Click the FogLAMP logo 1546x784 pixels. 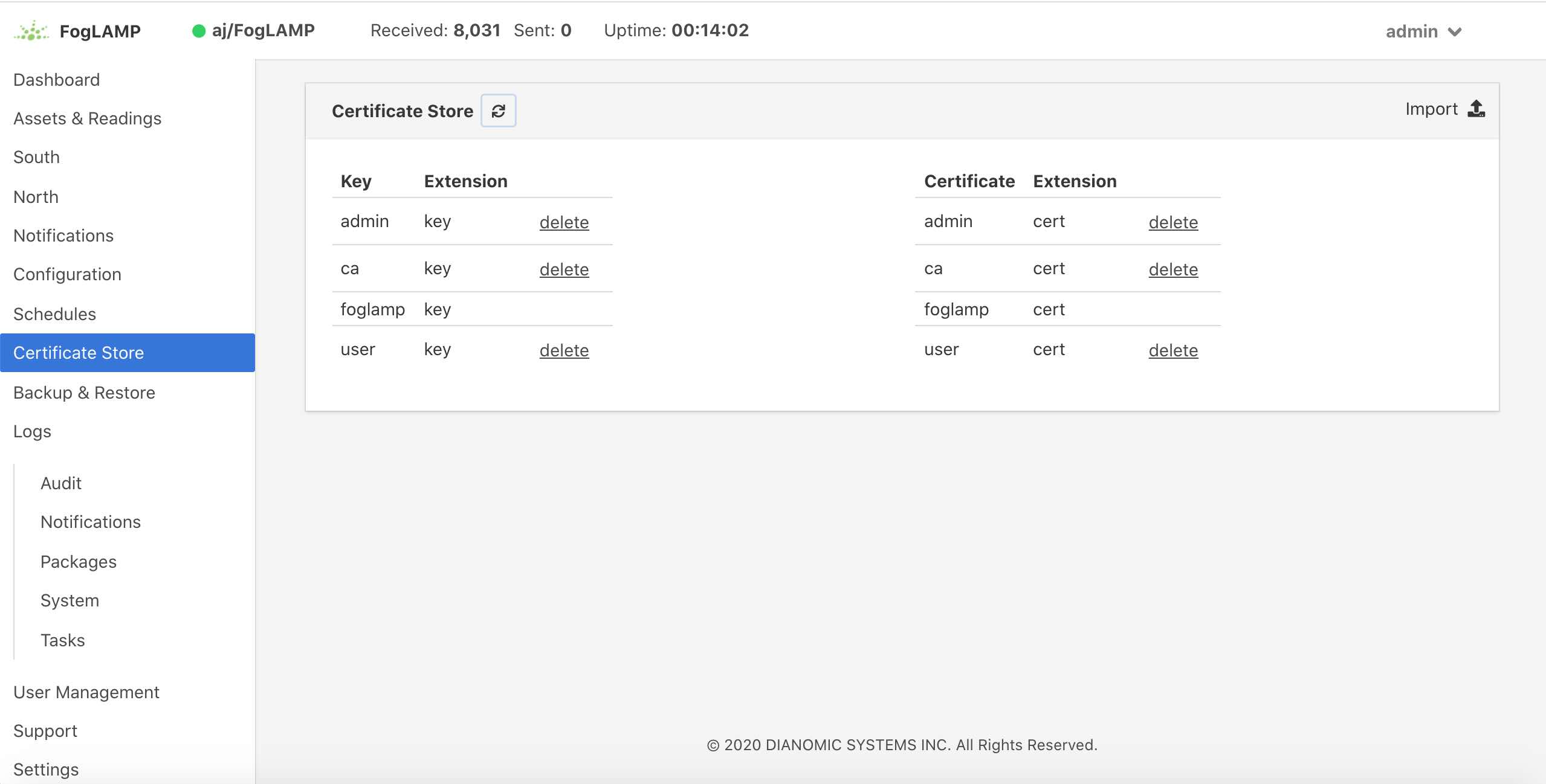tap(33, 30)
